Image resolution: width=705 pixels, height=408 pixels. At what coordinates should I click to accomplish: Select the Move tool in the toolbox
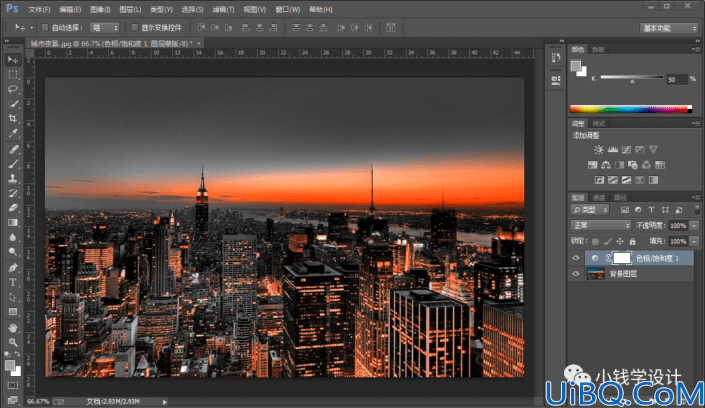tap(13, 60)
